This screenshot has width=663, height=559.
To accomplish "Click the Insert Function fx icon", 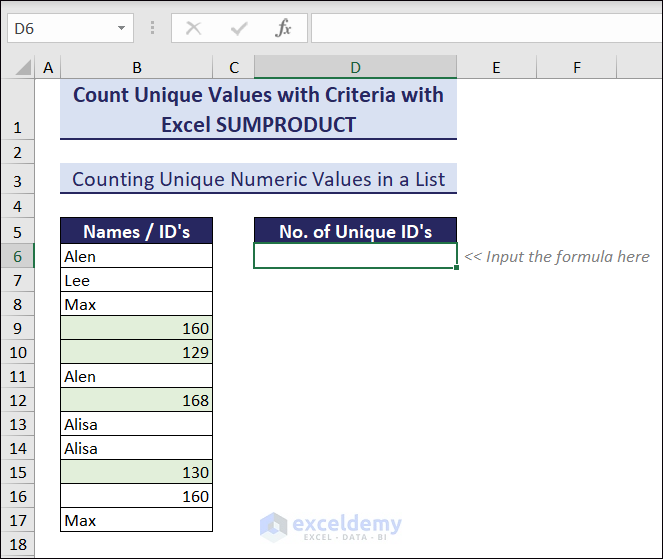I will [284, 28].
